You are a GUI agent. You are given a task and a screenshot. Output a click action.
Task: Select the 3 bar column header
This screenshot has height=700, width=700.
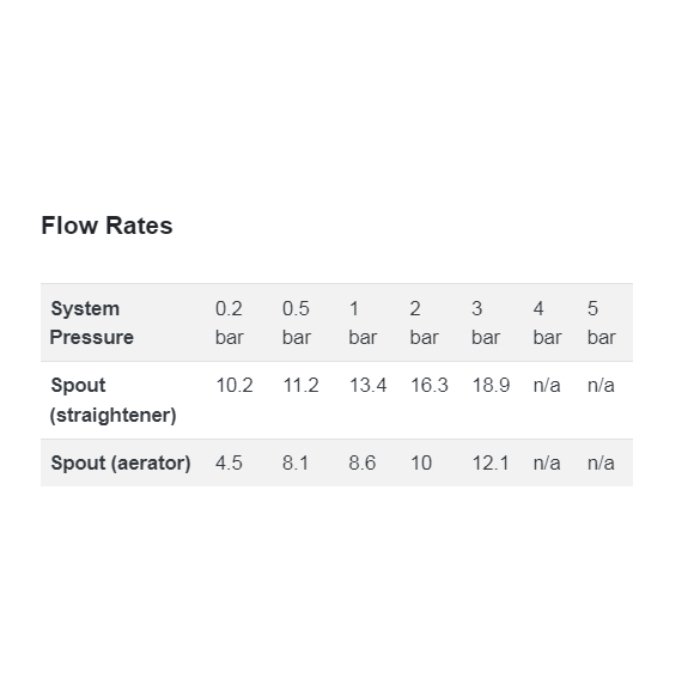click(486, 323)
